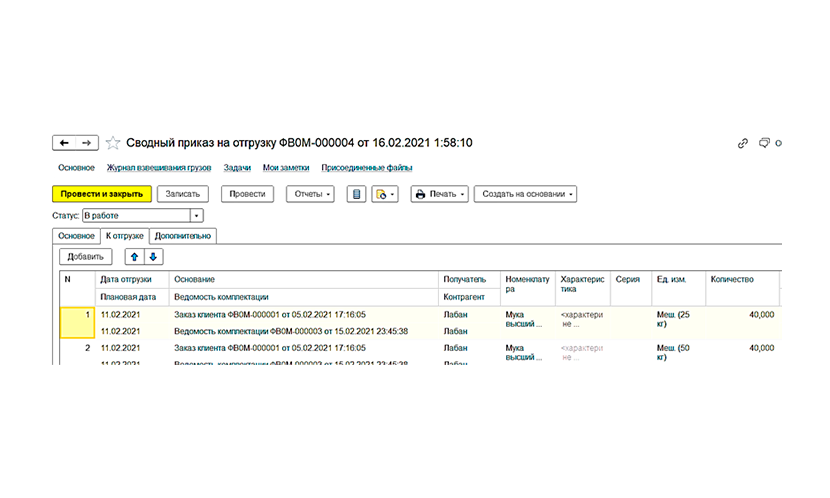Open Задачи link
The height and width of the screenshot is (498, 830).
[237, 168]
